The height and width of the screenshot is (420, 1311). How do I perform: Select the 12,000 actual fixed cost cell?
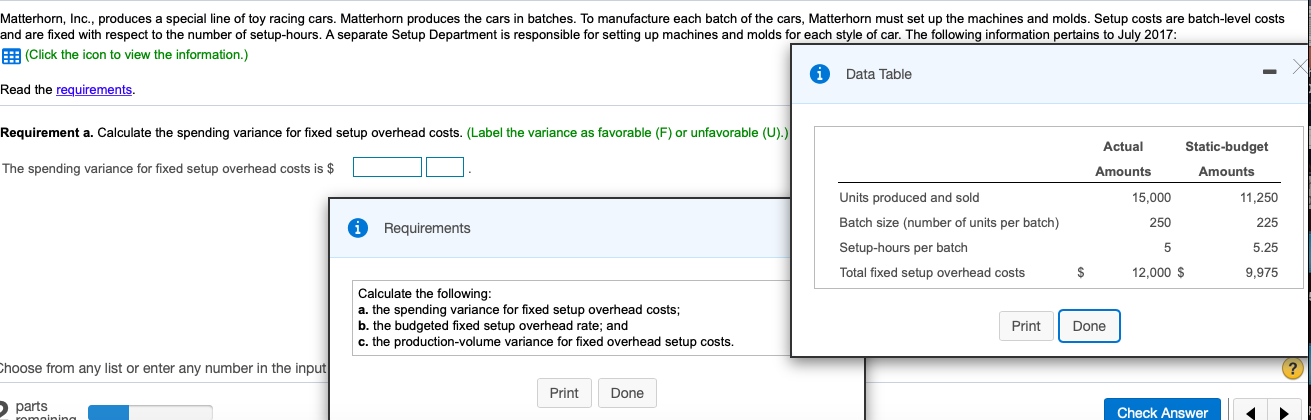click(x=1152, y=272)
